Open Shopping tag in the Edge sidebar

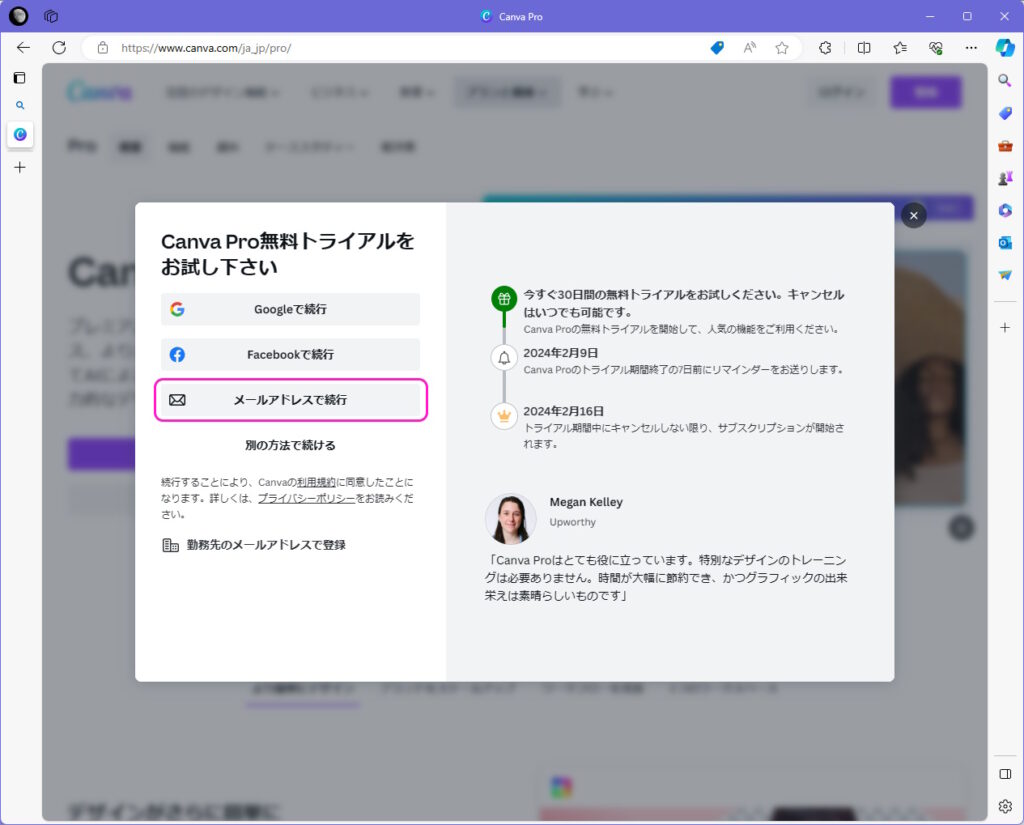[1005, 113]
